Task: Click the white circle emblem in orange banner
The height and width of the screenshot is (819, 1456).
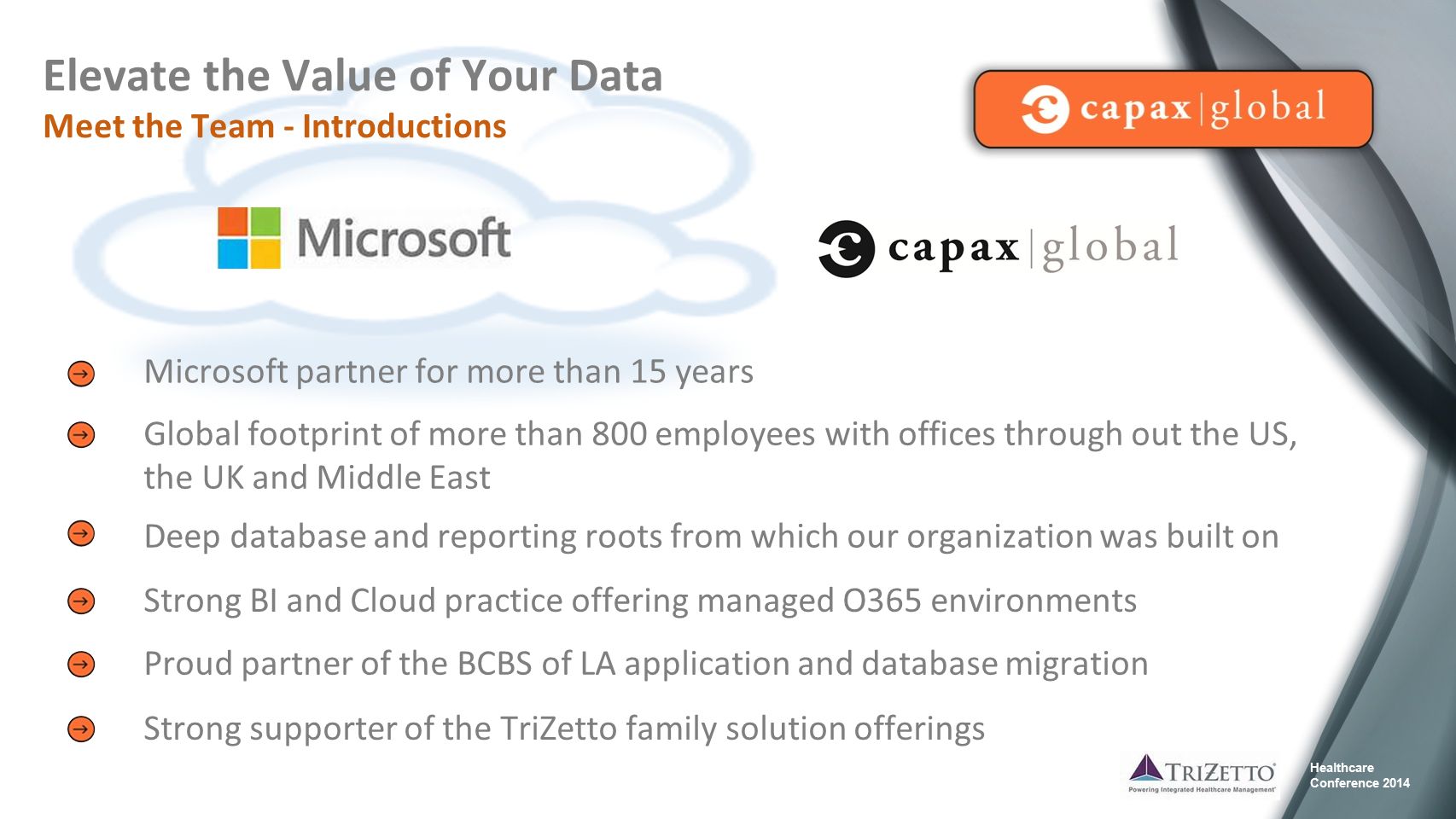Action: 1045,109
